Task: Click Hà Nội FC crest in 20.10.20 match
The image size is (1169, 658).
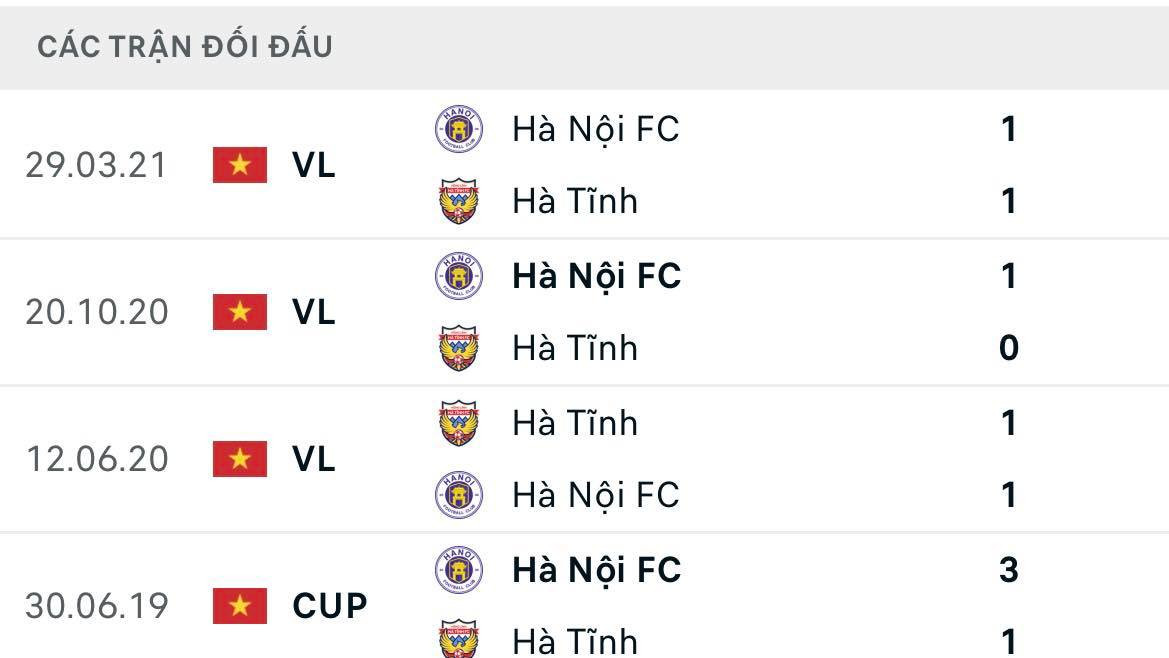Action: pyautogui.click(x=459, y=276)
